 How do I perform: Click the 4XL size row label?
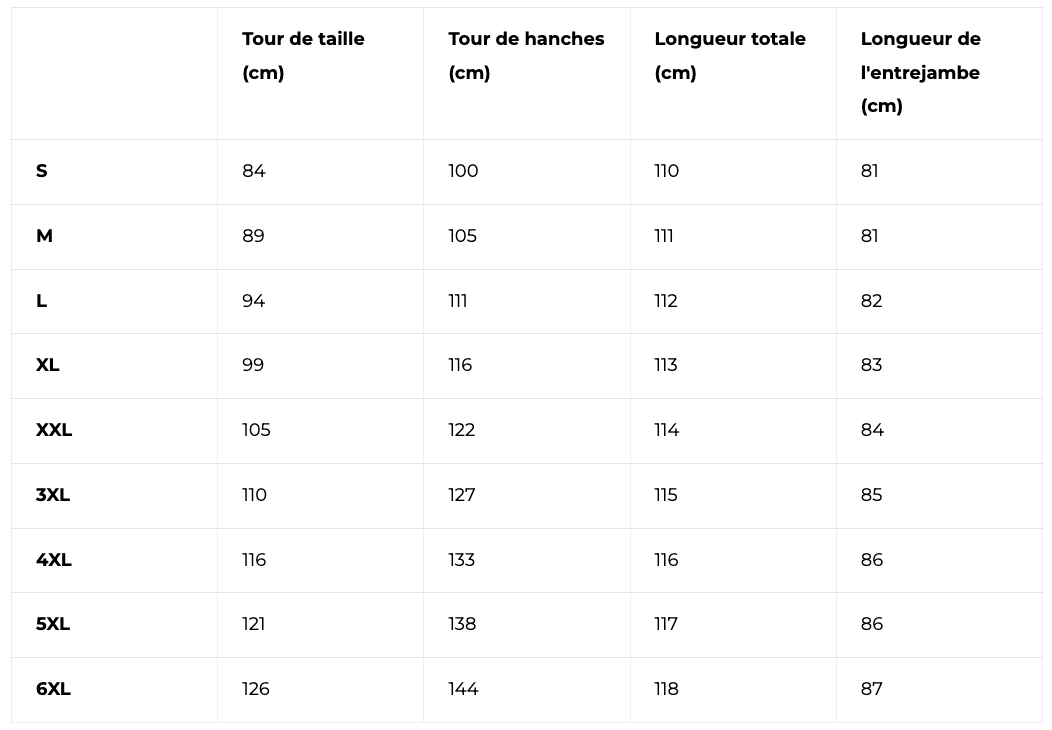54,560
